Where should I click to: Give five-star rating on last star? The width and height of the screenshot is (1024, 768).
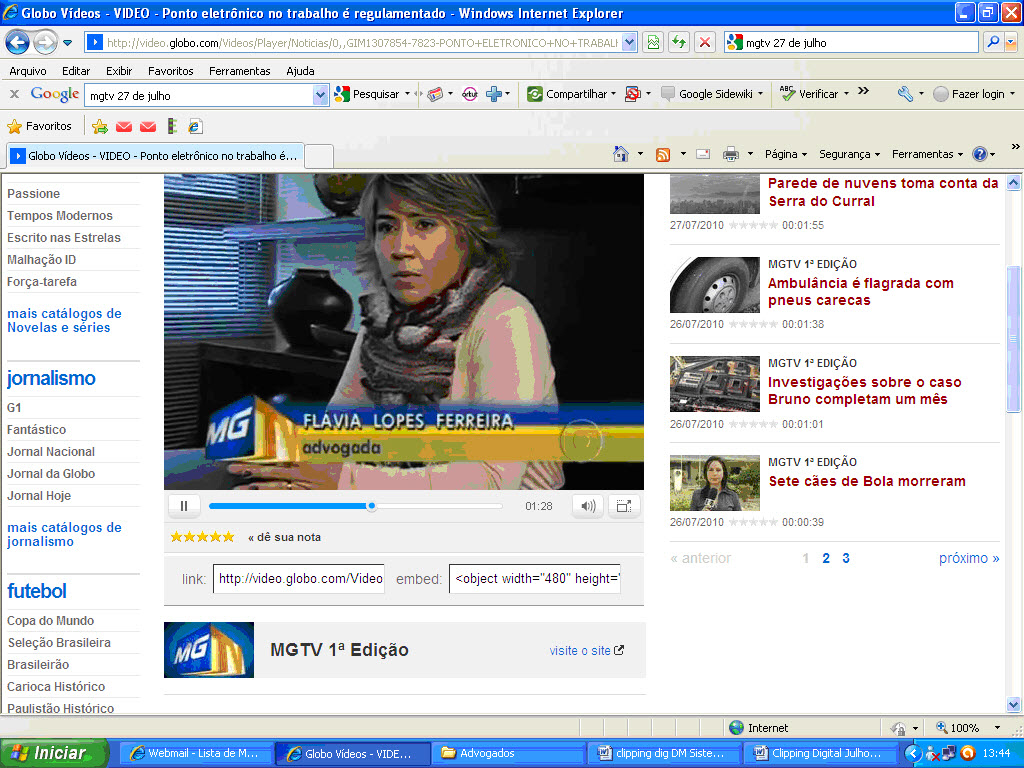(228, 537)
